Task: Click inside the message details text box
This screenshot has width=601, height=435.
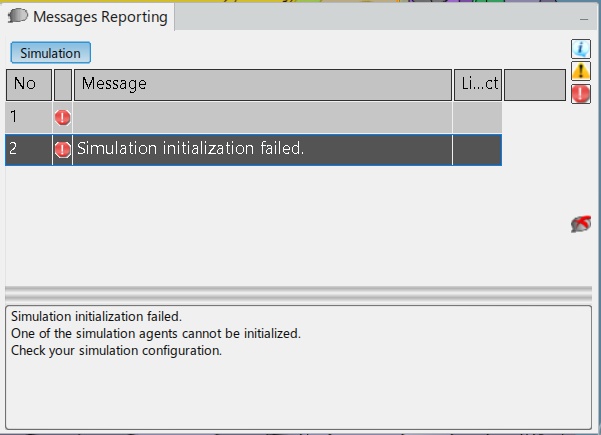Action: click(298, 367)
